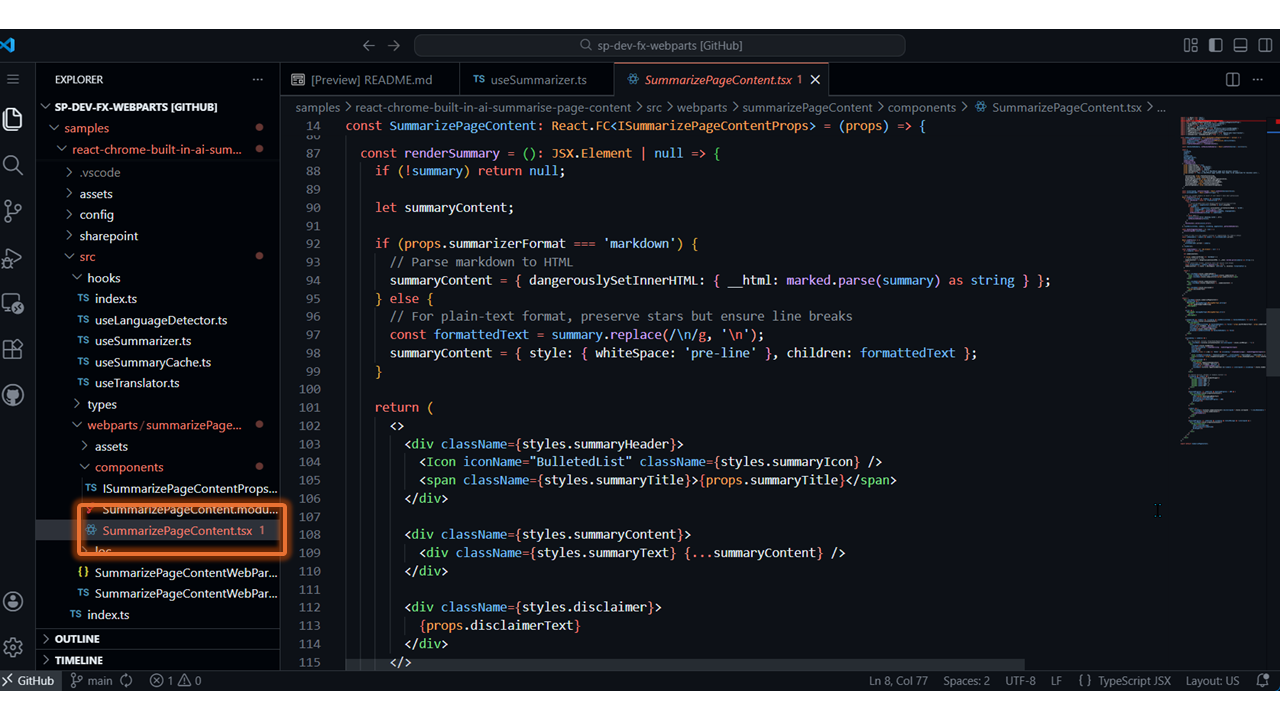Open the Search view in activity bar
The image size is (1280, 720).
coord(13,165)
